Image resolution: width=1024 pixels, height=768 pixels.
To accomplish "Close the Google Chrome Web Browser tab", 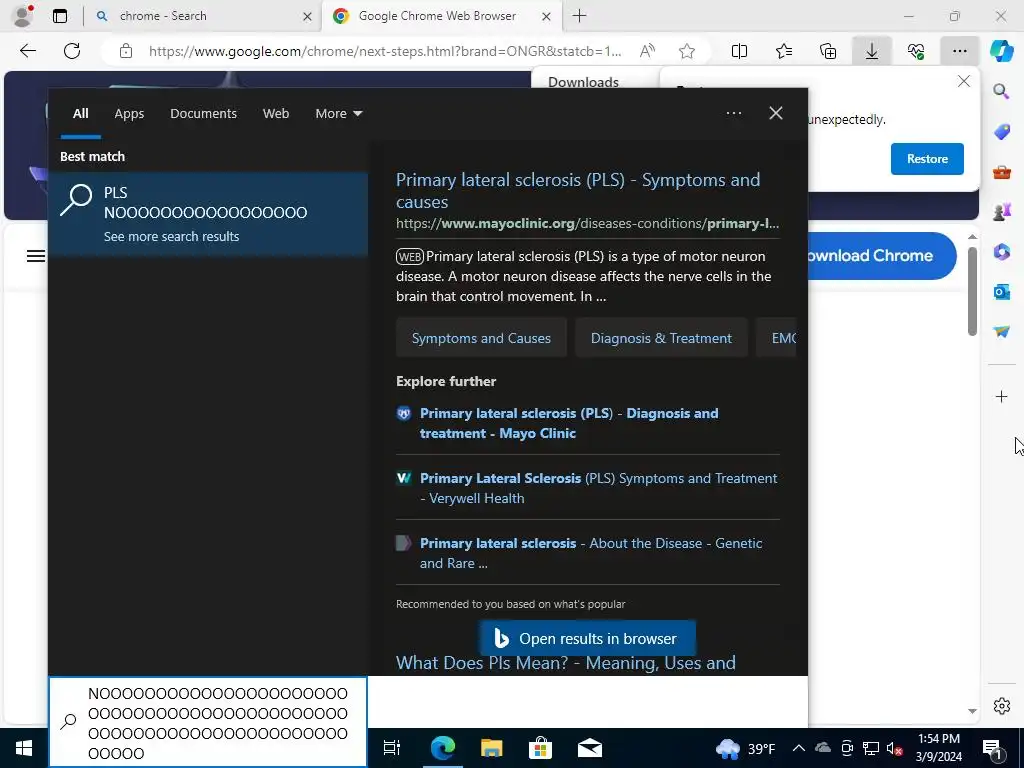I will pos(547,16).
